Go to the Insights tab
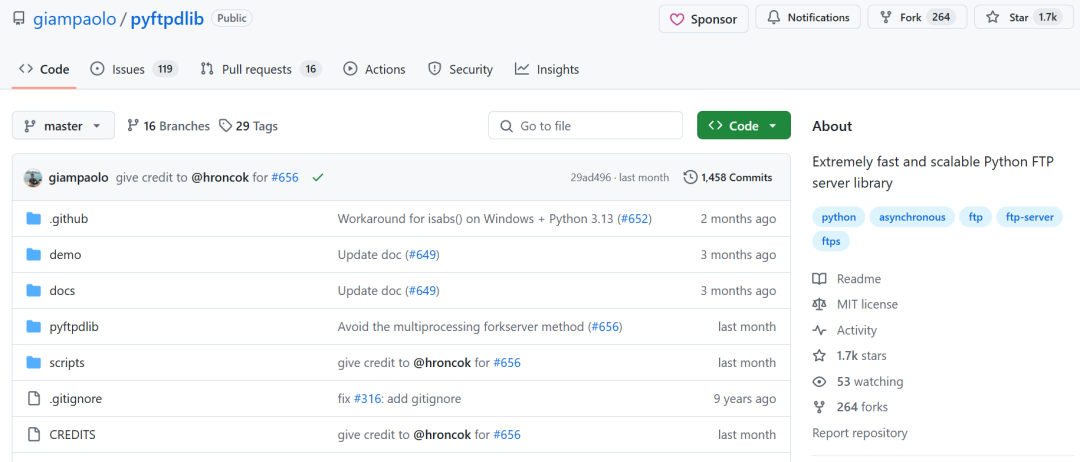 (547, 69)
